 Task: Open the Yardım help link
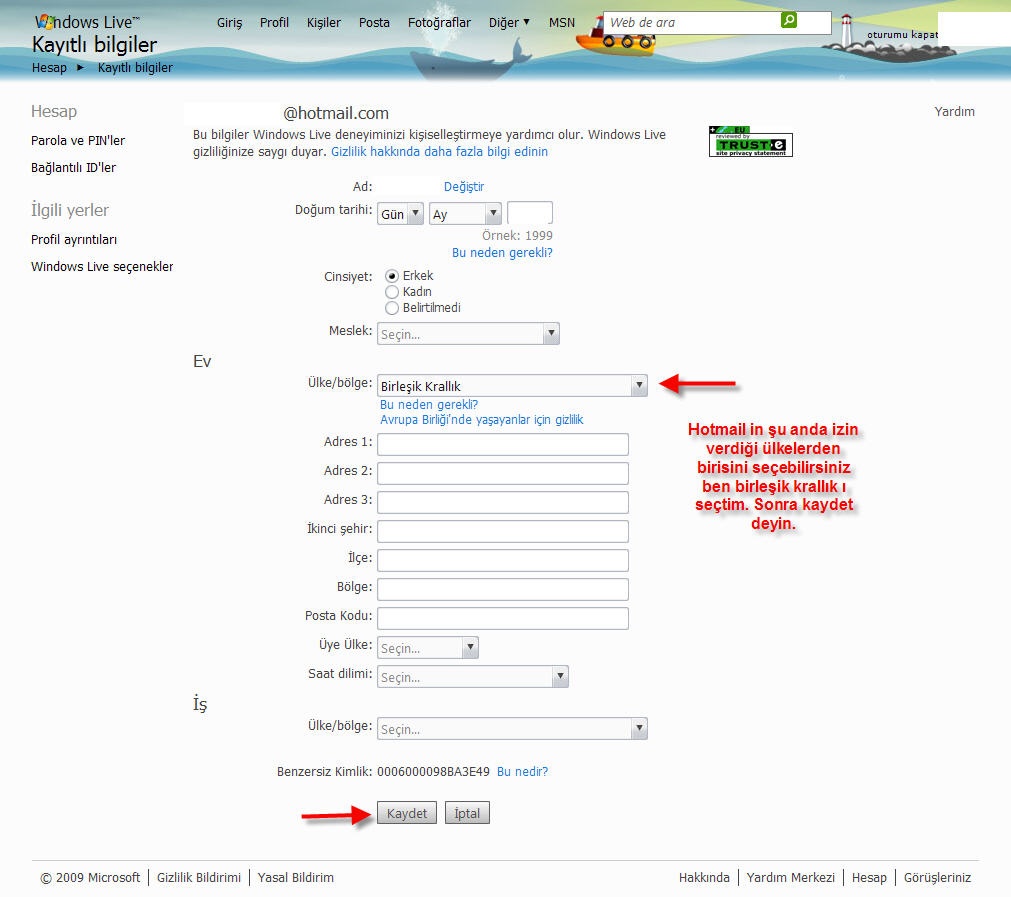click(954, 112)
